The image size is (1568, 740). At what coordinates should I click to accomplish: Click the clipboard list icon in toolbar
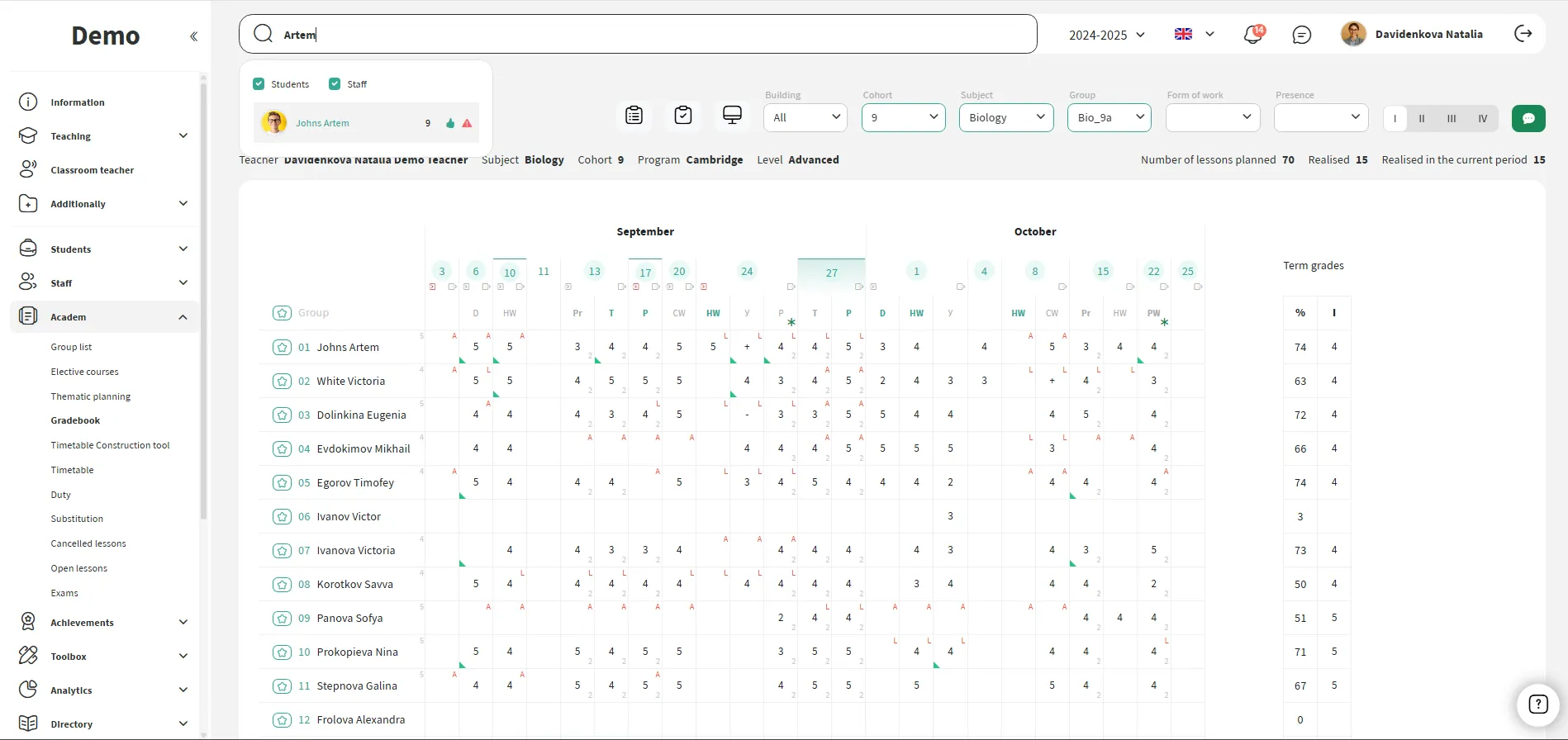[x=634, y=116]
